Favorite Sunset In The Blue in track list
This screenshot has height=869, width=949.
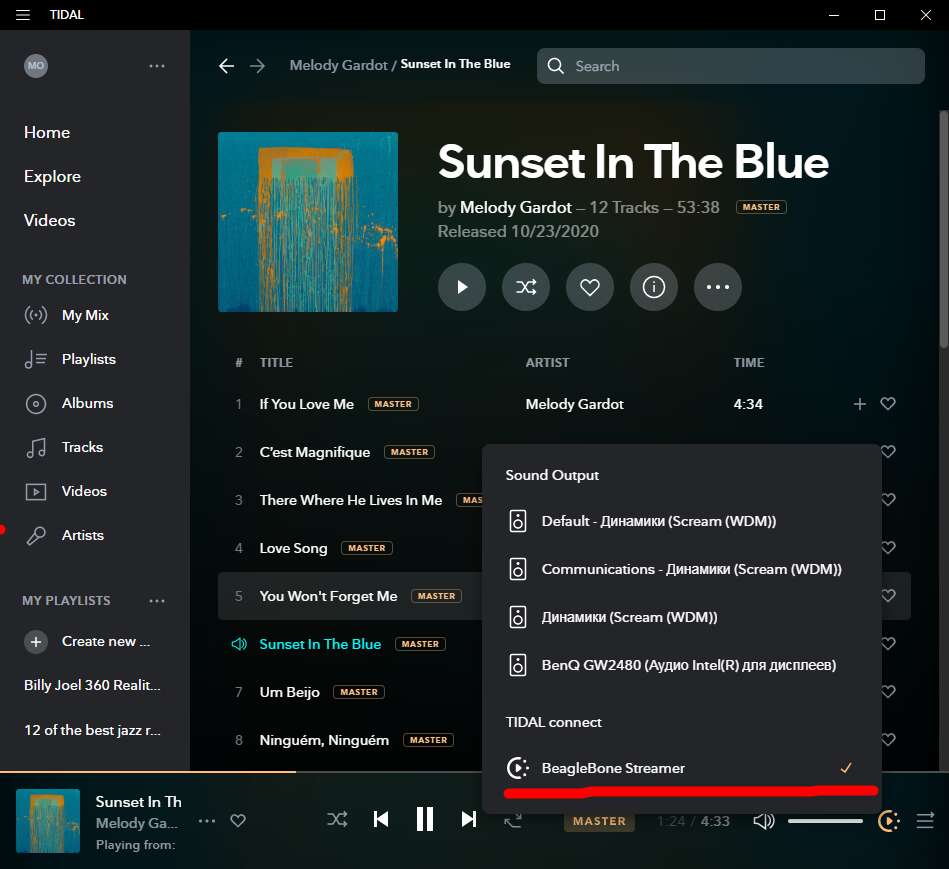(888, 643)
